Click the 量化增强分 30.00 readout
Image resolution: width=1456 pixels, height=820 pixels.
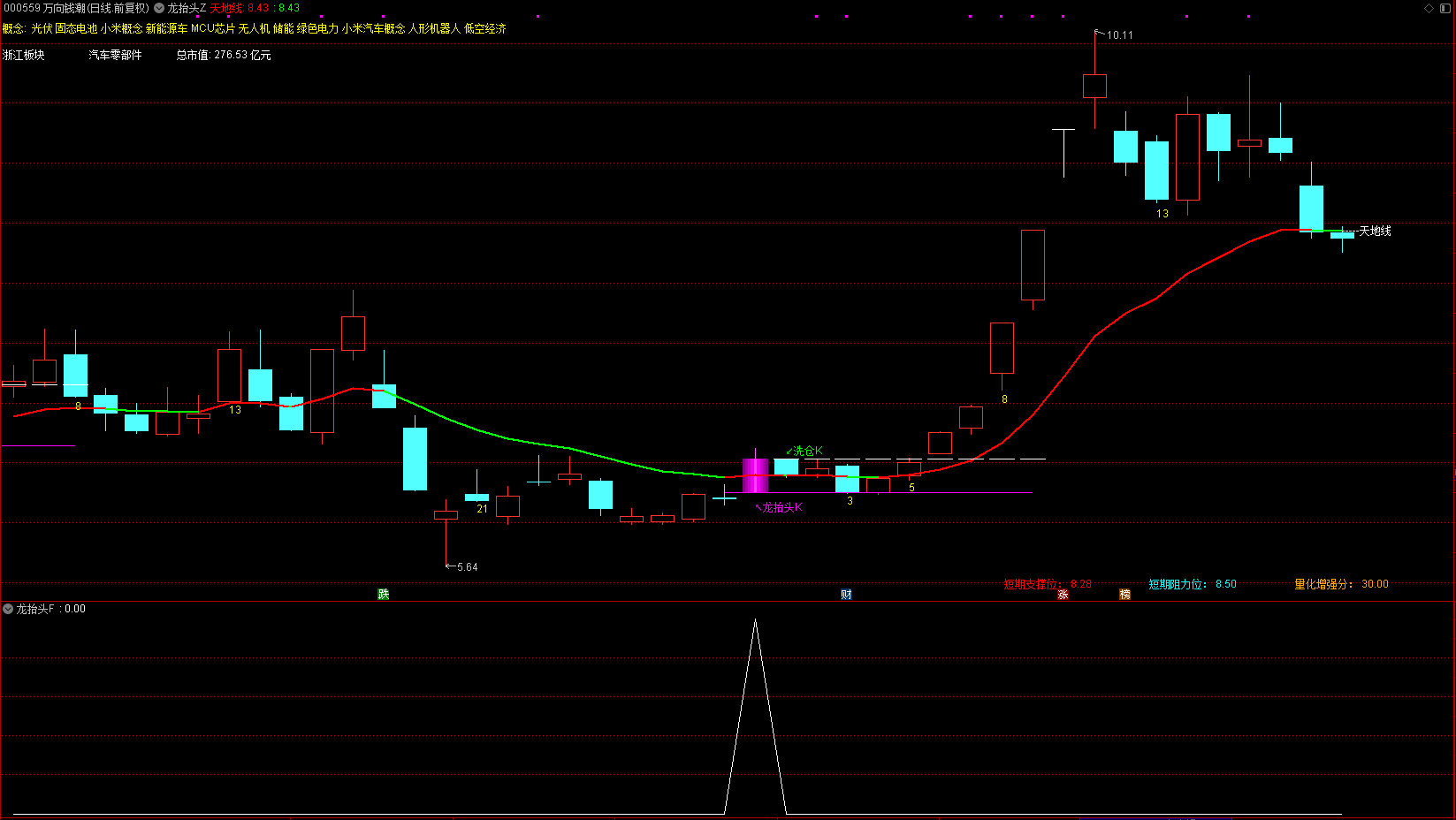[x=1341, y=584]
